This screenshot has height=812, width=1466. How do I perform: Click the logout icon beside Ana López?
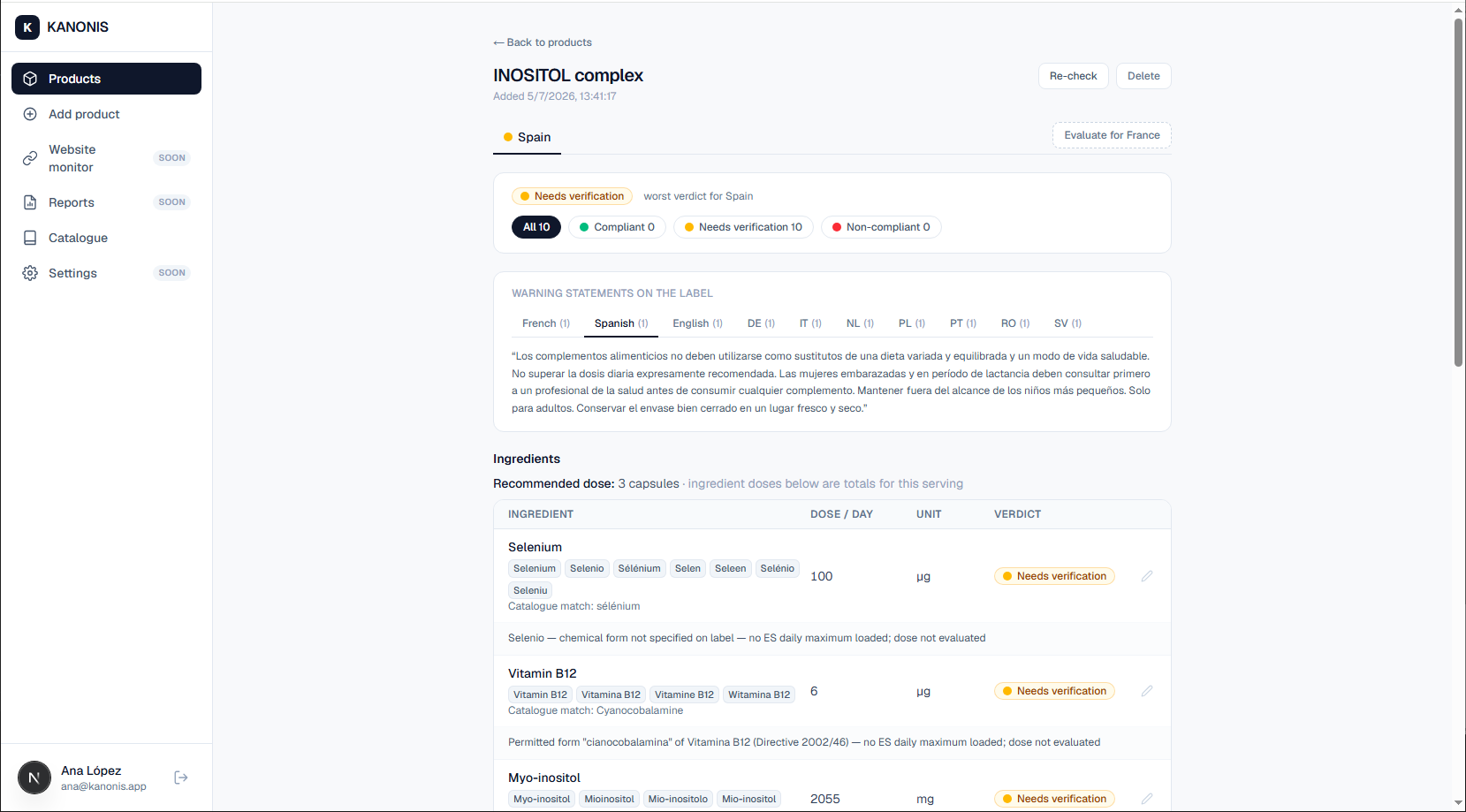(181, 778)
